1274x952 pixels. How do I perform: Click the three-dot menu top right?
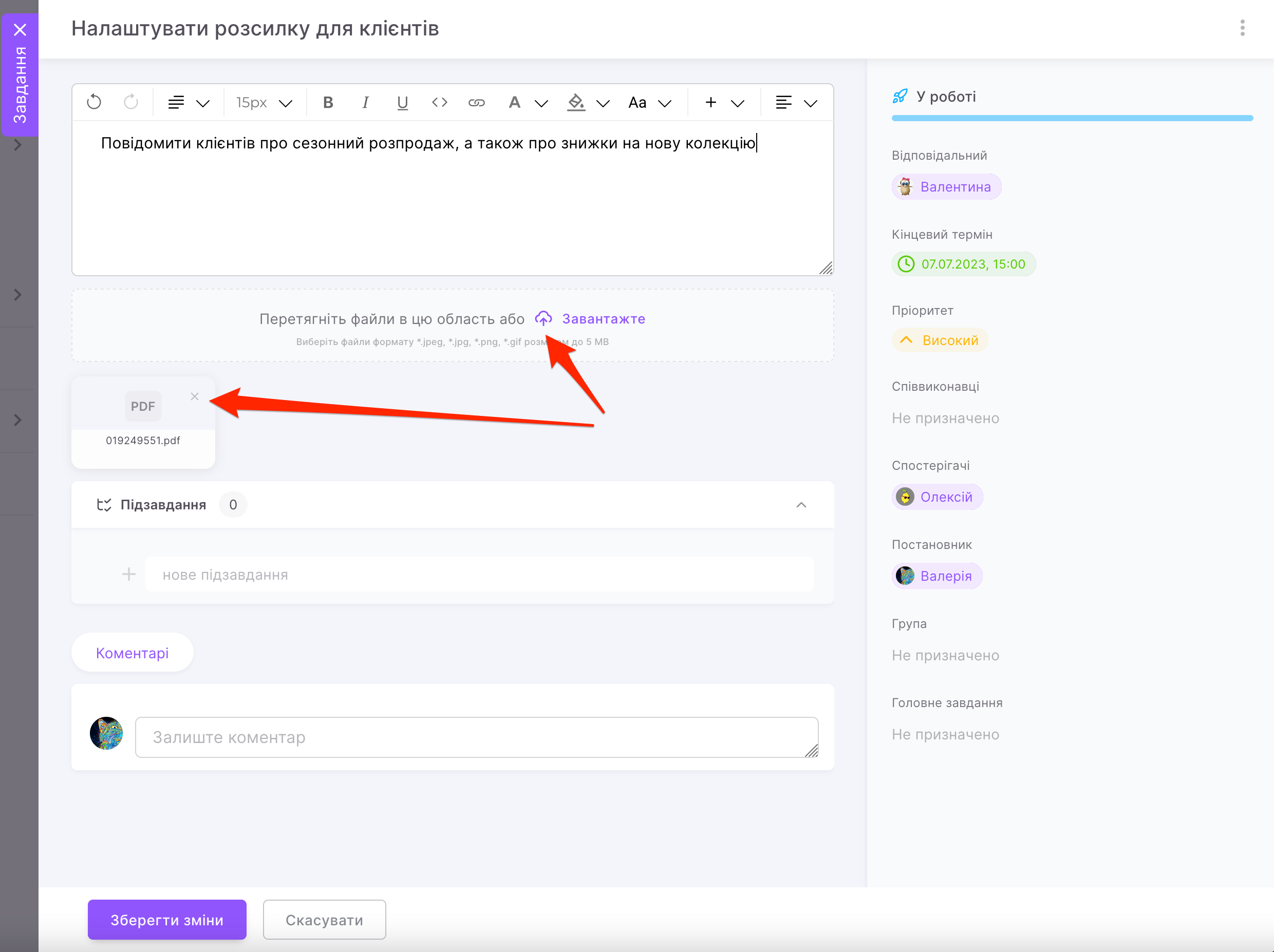point(1242,28)
